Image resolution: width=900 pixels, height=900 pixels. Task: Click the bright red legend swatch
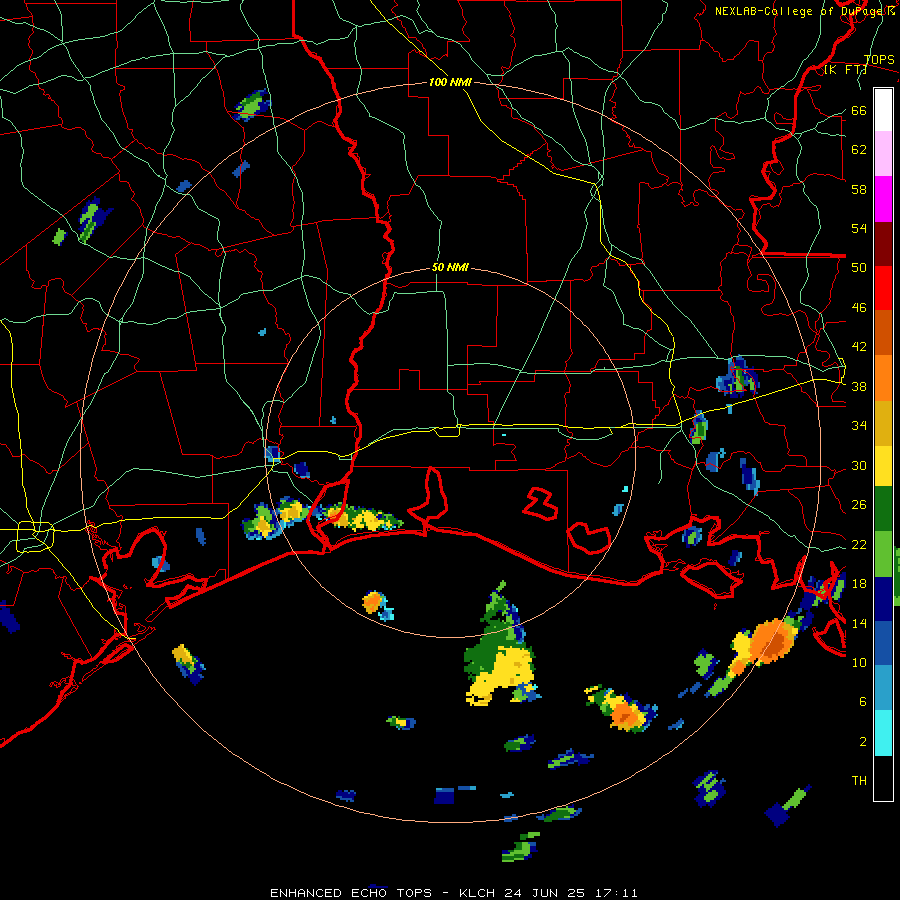(883, 288)
